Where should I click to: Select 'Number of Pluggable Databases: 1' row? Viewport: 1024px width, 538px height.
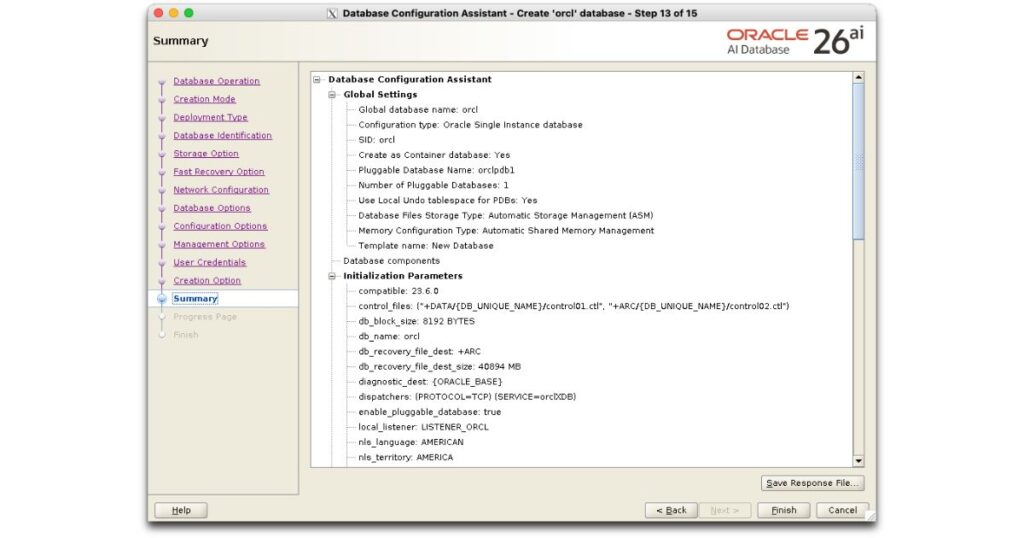coord(433,185)
